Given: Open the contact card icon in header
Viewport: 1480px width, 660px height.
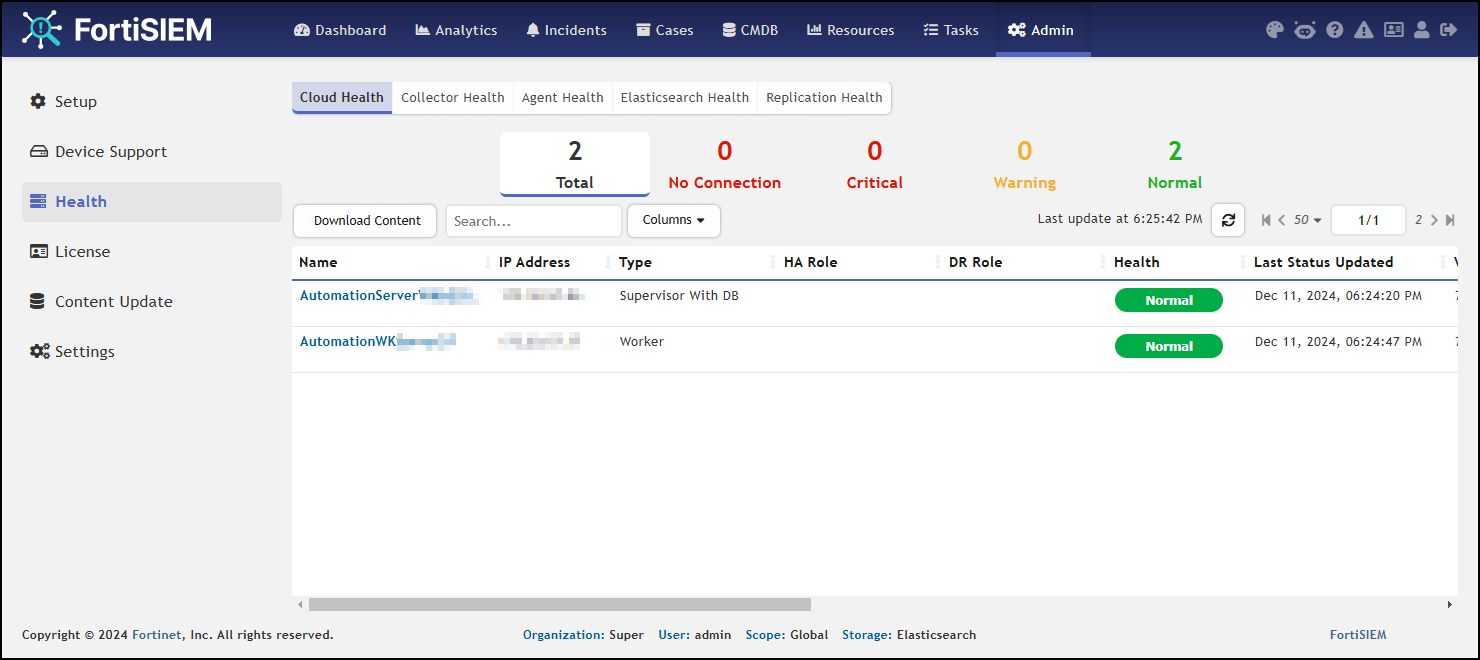Looking at the screenshot, I should (1393, 30).
